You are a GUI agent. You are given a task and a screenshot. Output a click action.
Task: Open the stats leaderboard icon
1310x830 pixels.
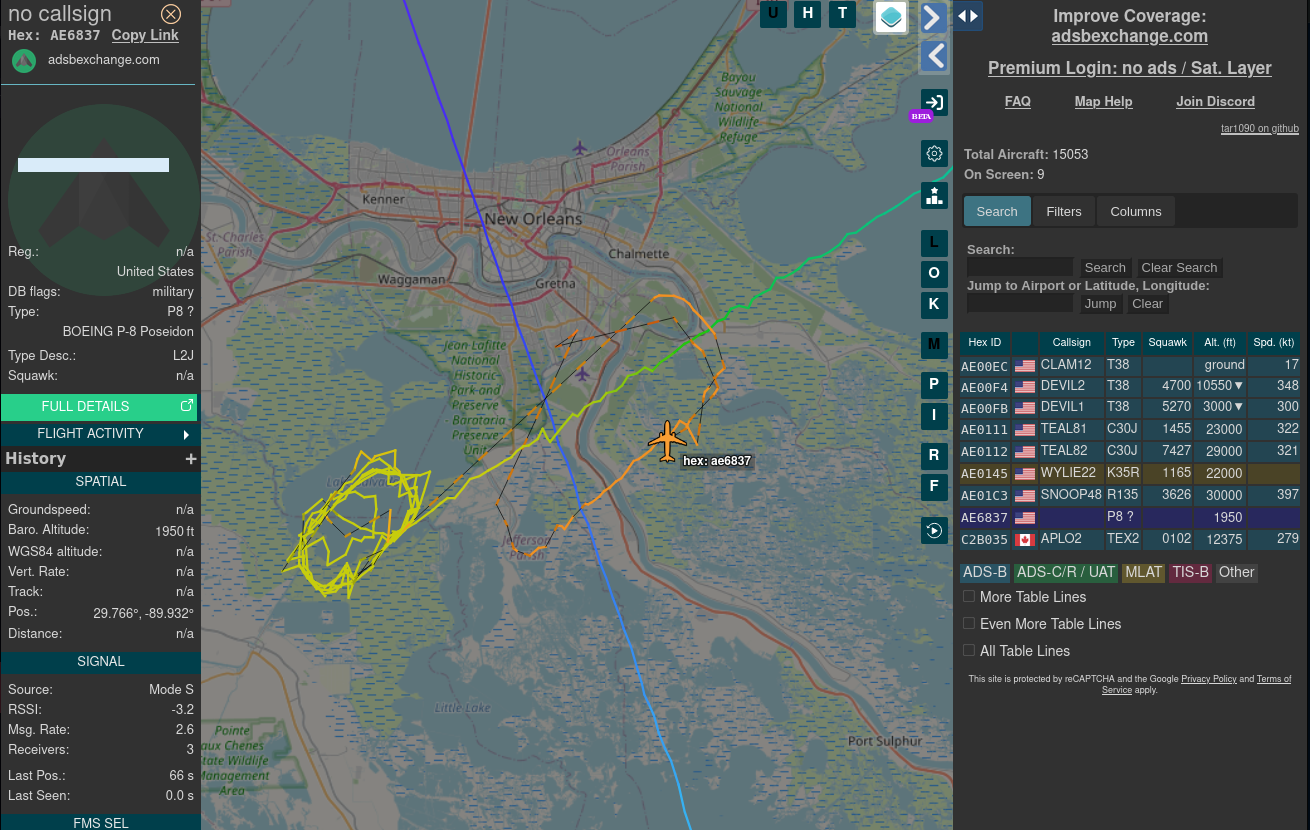(934, 195)
